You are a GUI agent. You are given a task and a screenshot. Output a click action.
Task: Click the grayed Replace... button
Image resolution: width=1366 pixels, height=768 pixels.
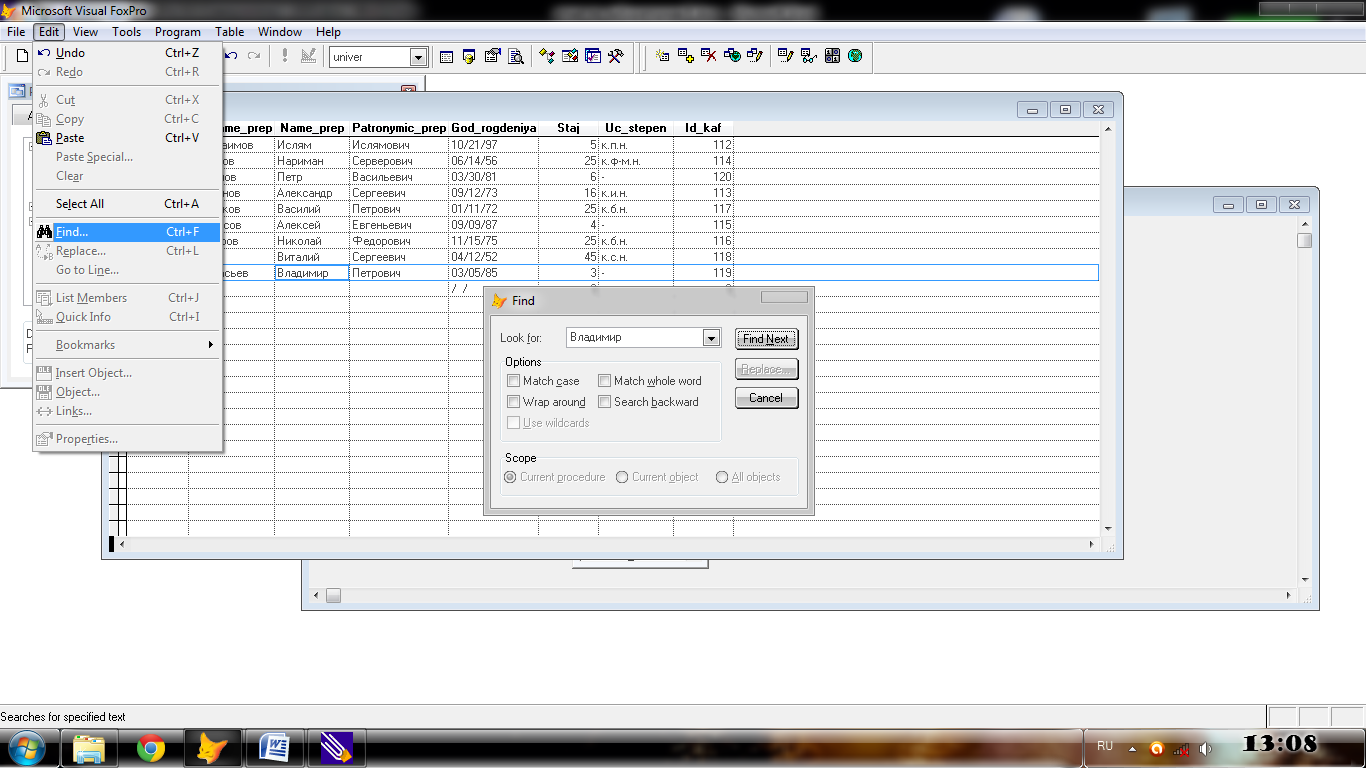766,369
